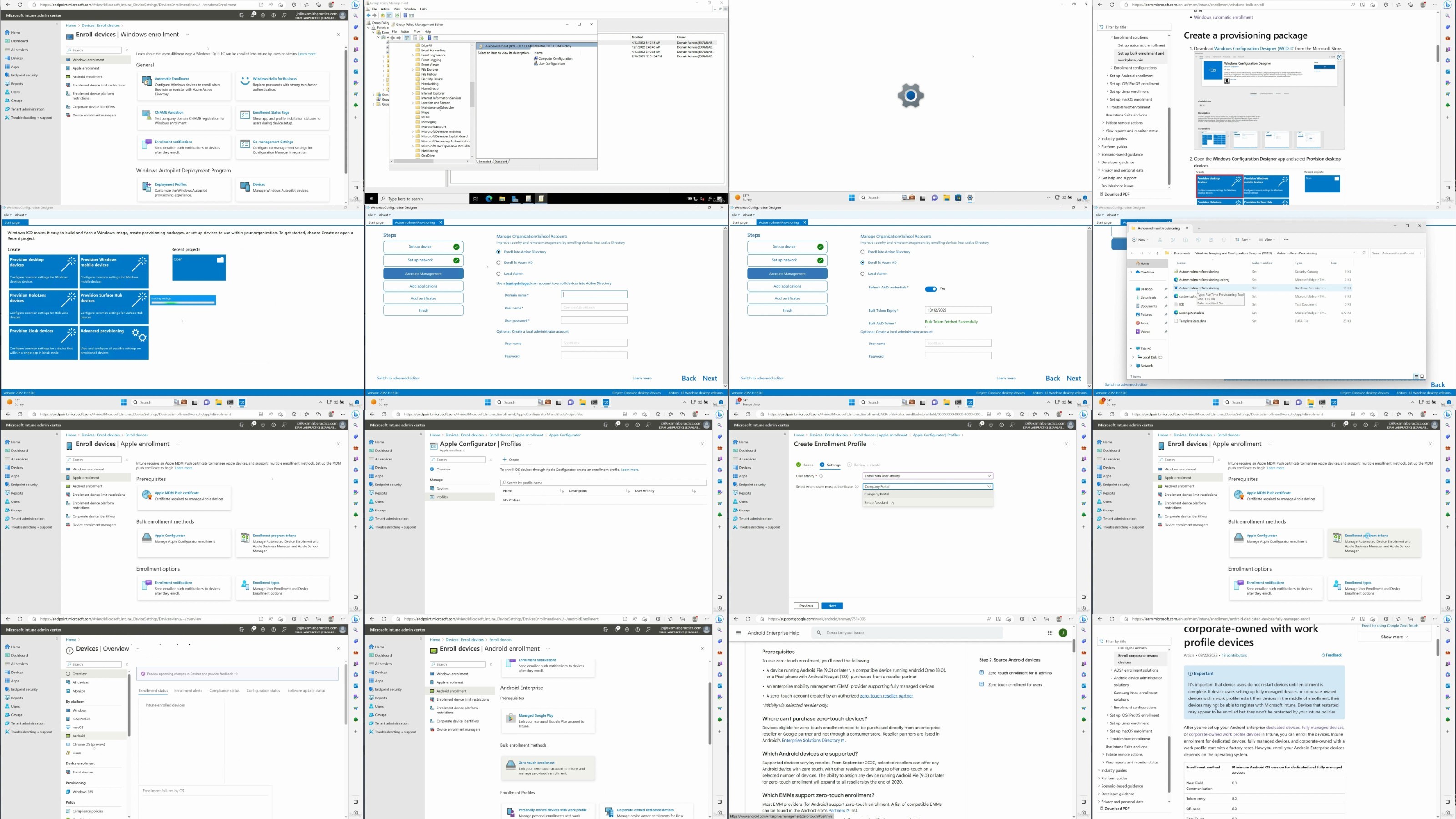This screenshot has height=819, width=1456.
Task: Click into the Domain name field
Action: point(594,294)
